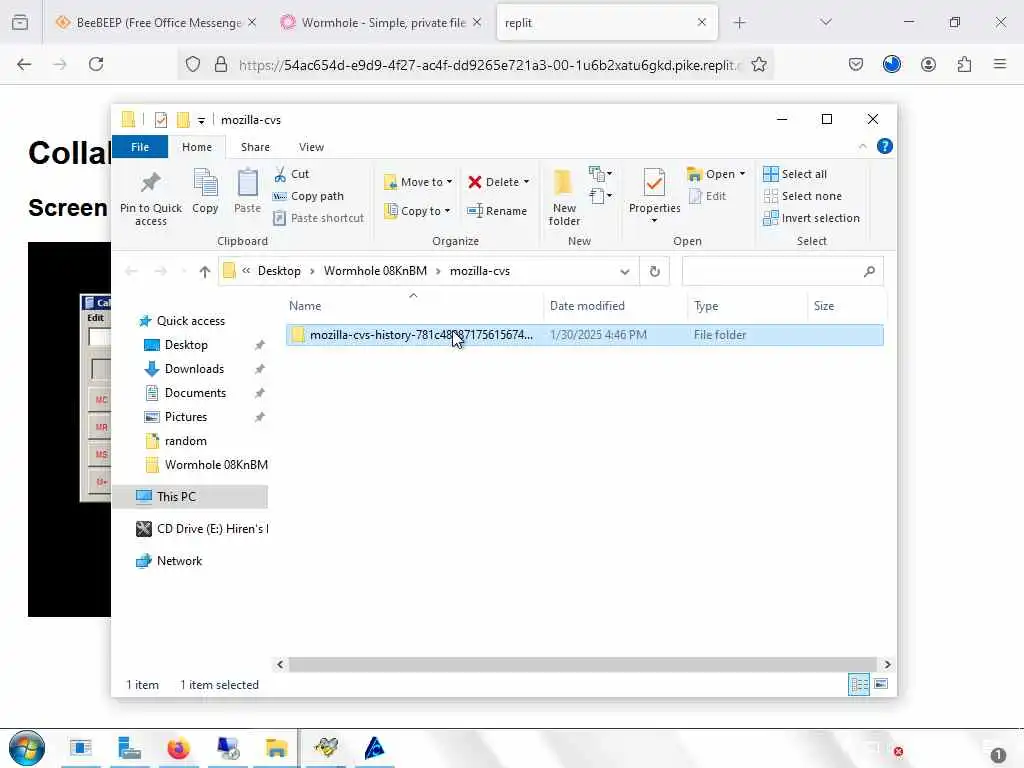Open the Move to dropdown
Image resolution: width=1024 pixels, height=768 pixels.
pyautogui.click(x=418, y=182)
